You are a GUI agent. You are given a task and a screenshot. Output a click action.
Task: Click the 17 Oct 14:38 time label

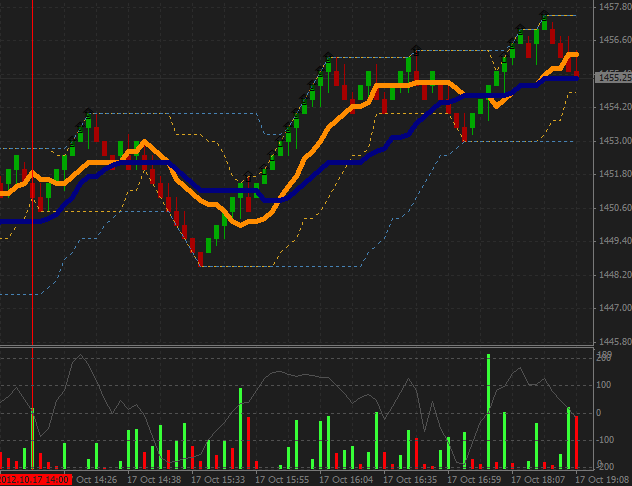(x=154, y=480)
